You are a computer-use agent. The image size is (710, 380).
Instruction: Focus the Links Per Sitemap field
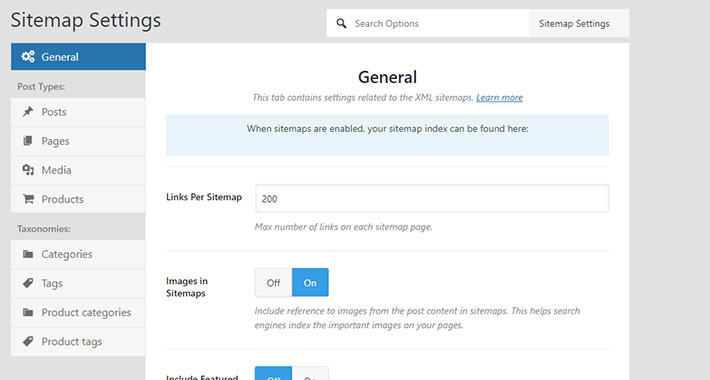(432, 198)
